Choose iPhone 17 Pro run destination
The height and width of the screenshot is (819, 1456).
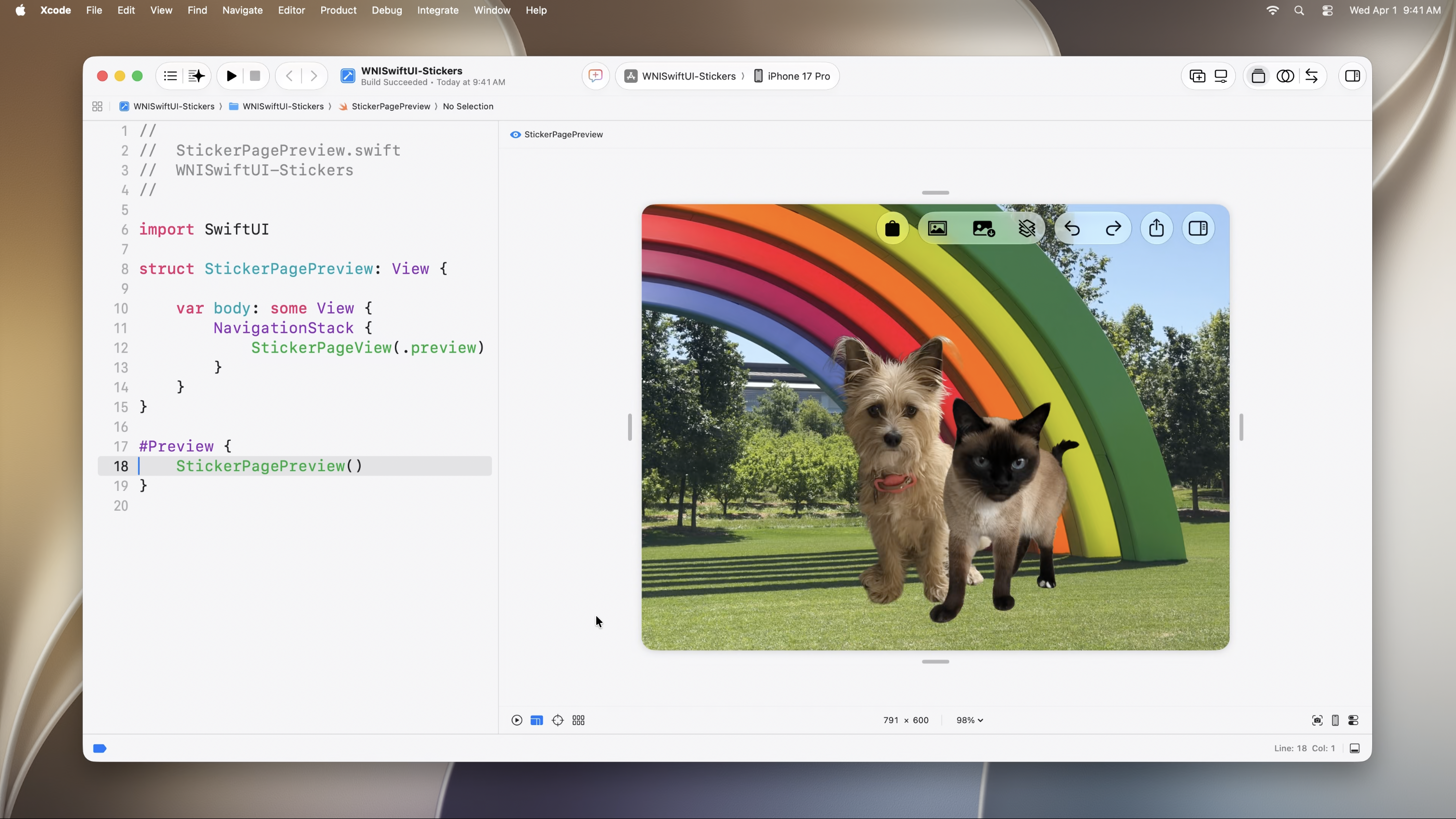(x=792, y=76)
